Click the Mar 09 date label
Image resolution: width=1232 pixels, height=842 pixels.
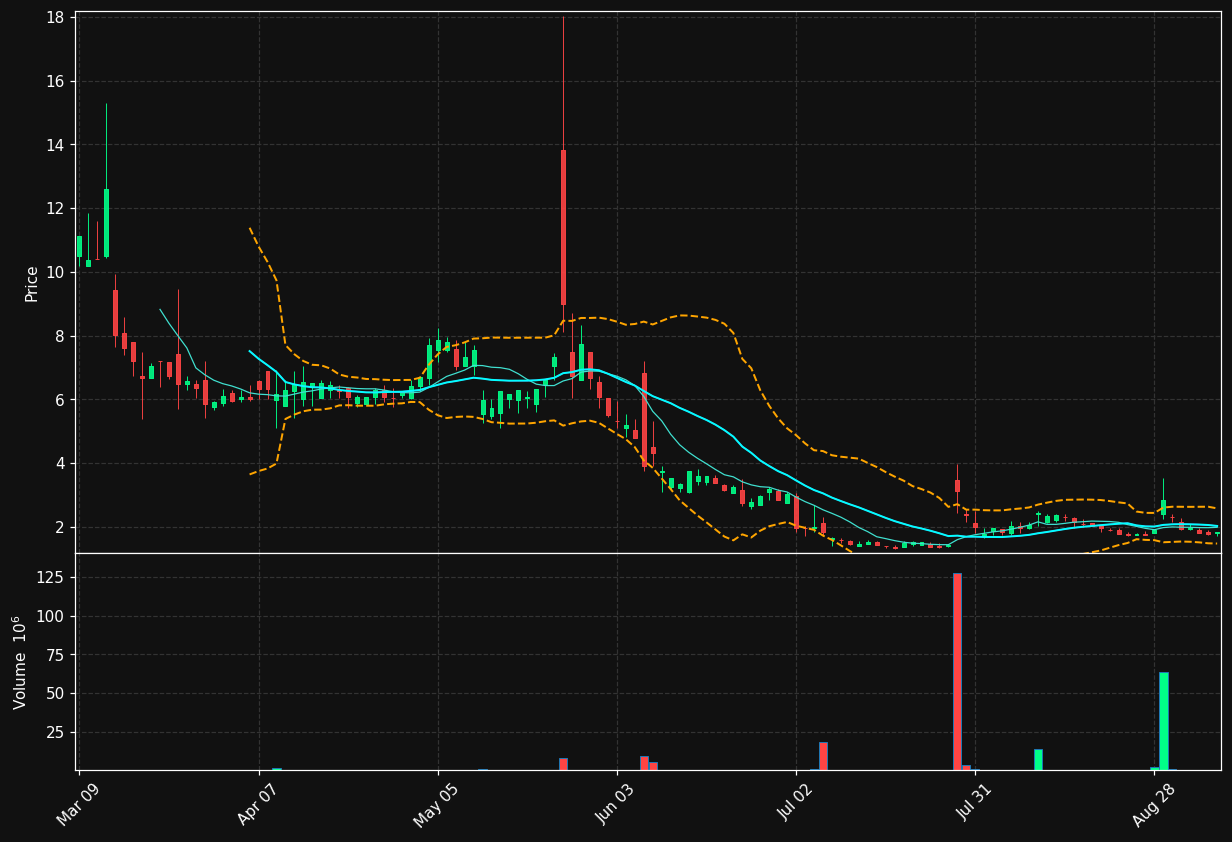(x=78, y=804)
